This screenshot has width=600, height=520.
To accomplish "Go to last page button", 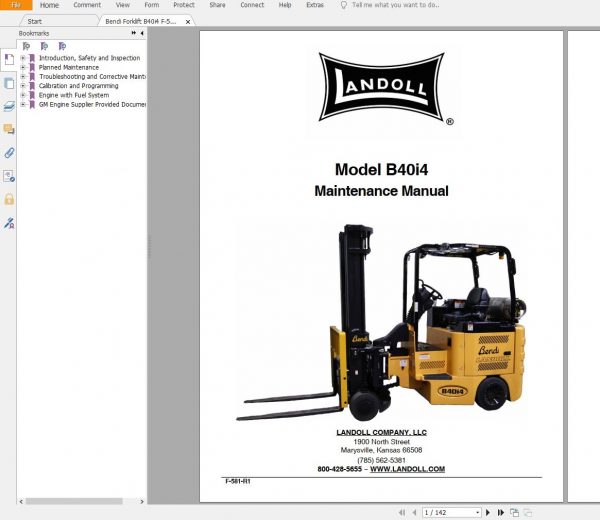I will [x=501, y=512].
